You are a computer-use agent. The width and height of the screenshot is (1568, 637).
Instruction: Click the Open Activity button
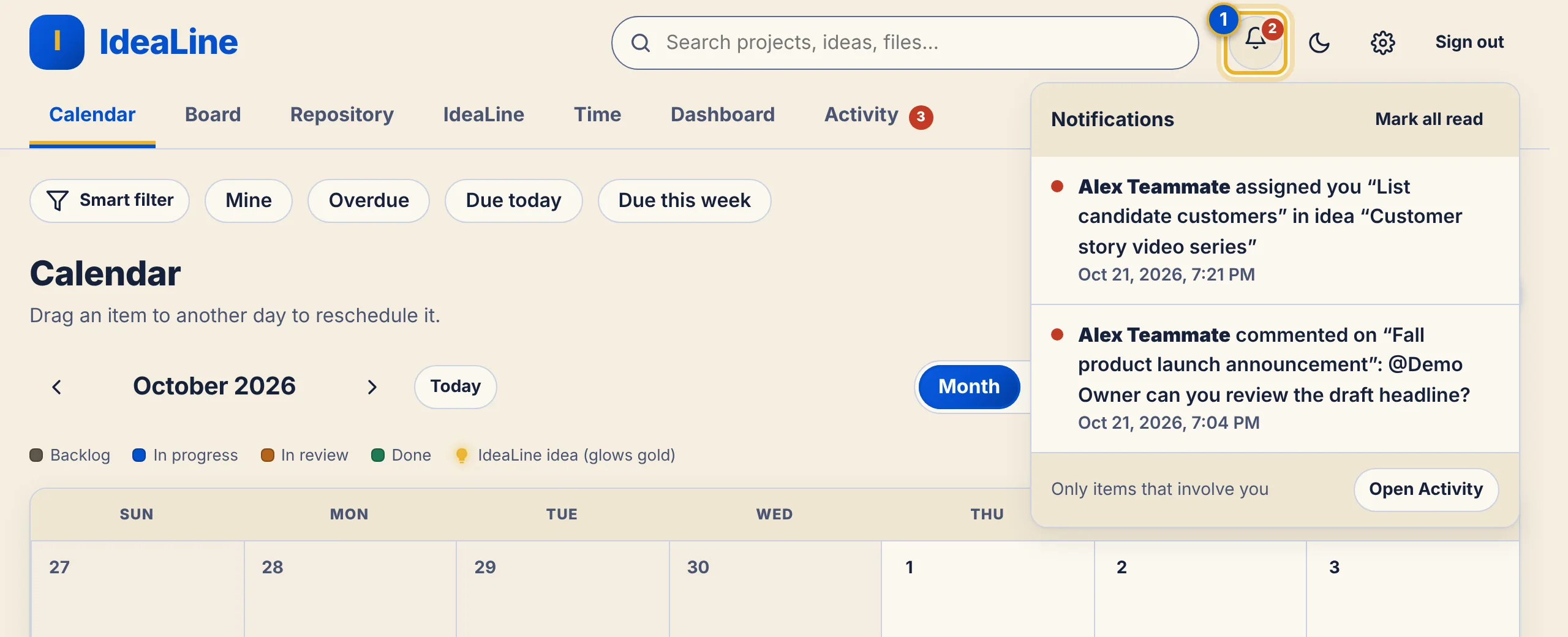coord(1426,489)
